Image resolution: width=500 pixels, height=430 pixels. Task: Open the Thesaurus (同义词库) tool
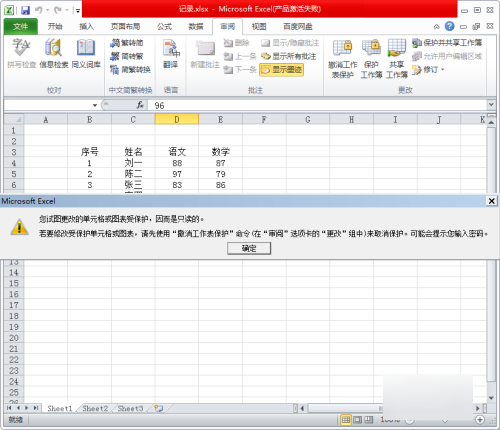pyautogui.click(x=86, y=53)
